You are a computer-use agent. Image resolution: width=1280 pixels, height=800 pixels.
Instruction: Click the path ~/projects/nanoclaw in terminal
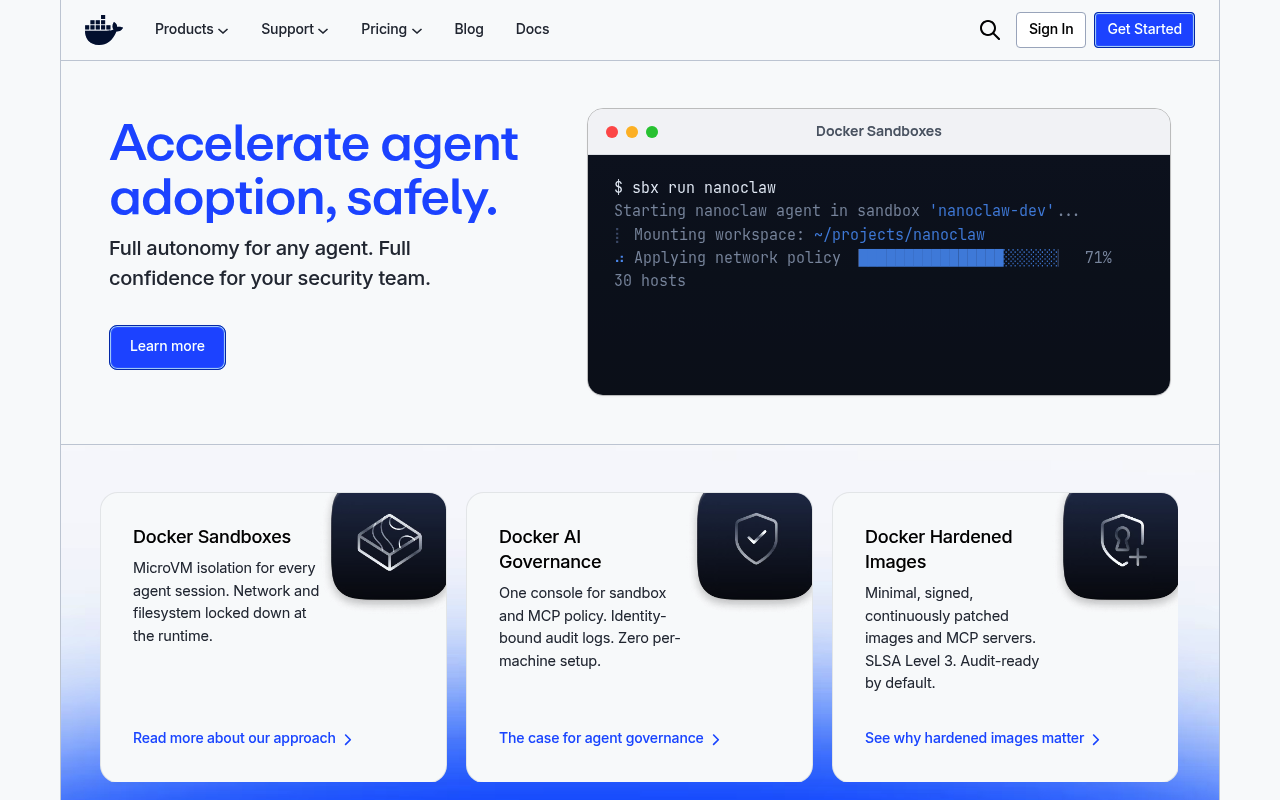point(899,235)
